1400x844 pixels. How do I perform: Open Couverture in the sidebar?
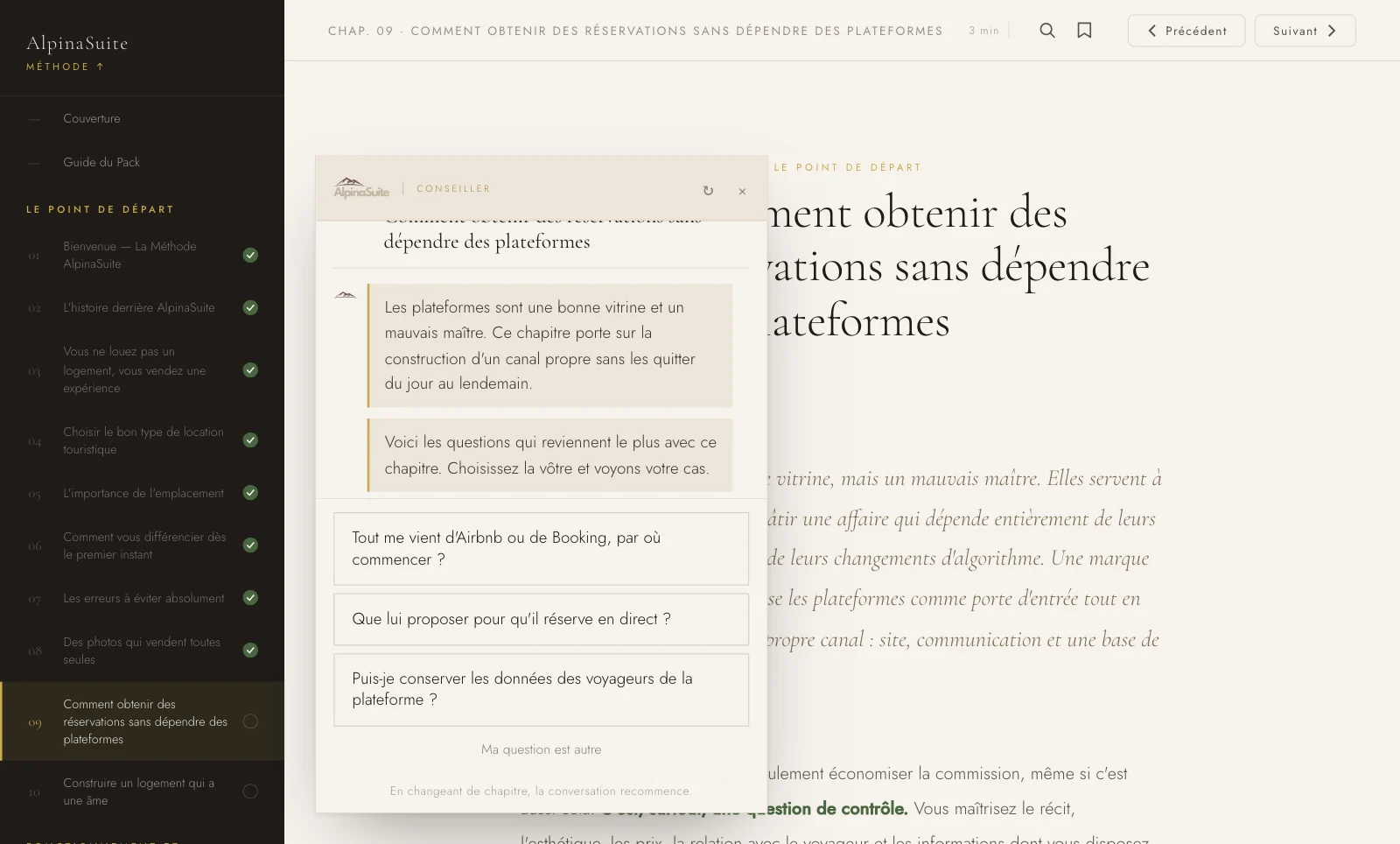(x=142, y=118)
